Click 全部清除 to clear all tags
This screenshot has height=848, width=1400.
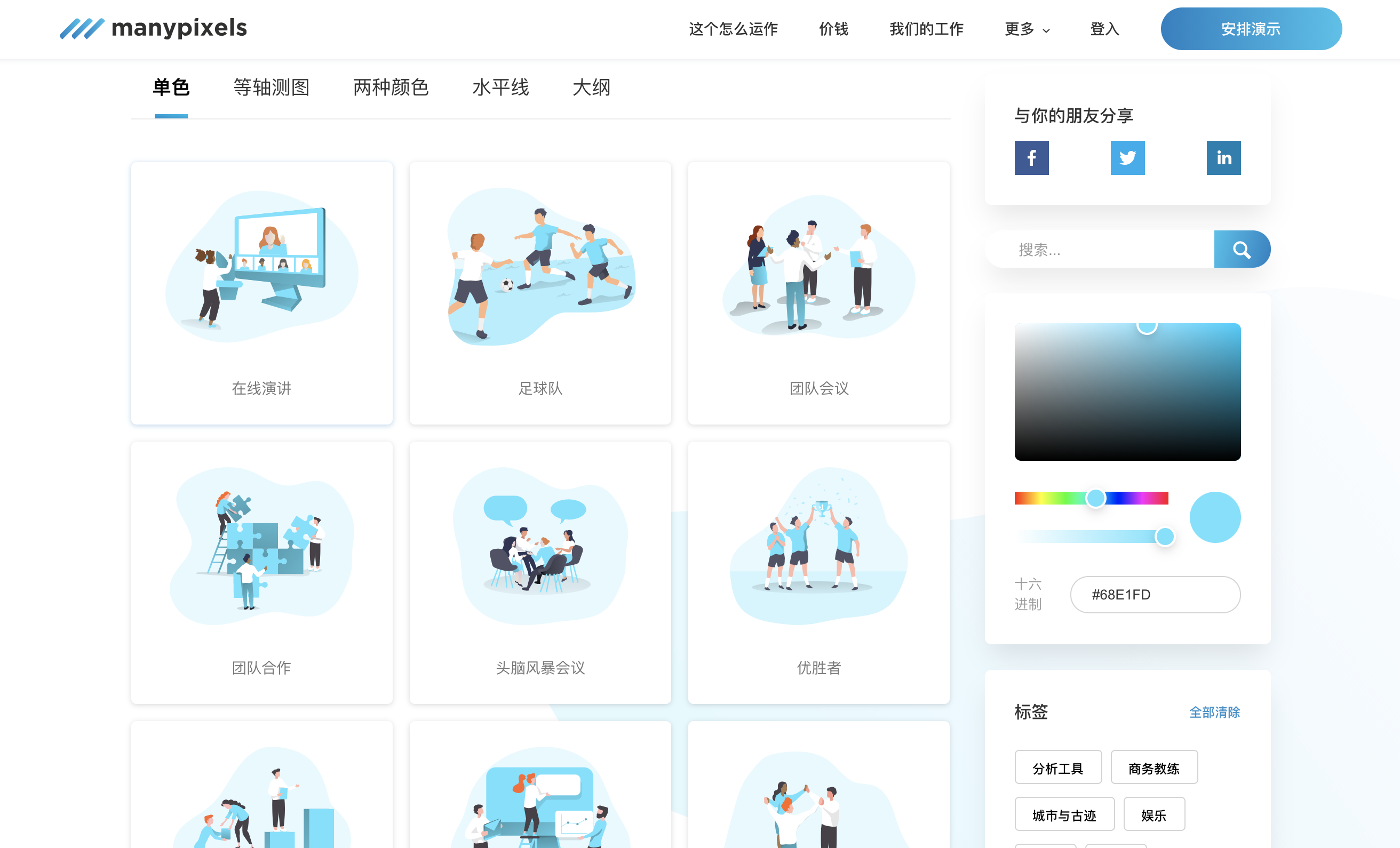(x=1215, y=712)
